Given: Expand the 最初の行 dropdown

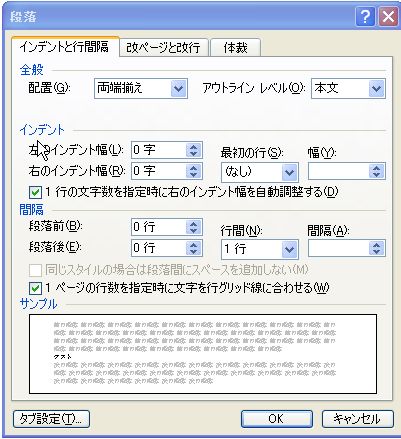Looking at the screenshot, I should pos(289,172).
